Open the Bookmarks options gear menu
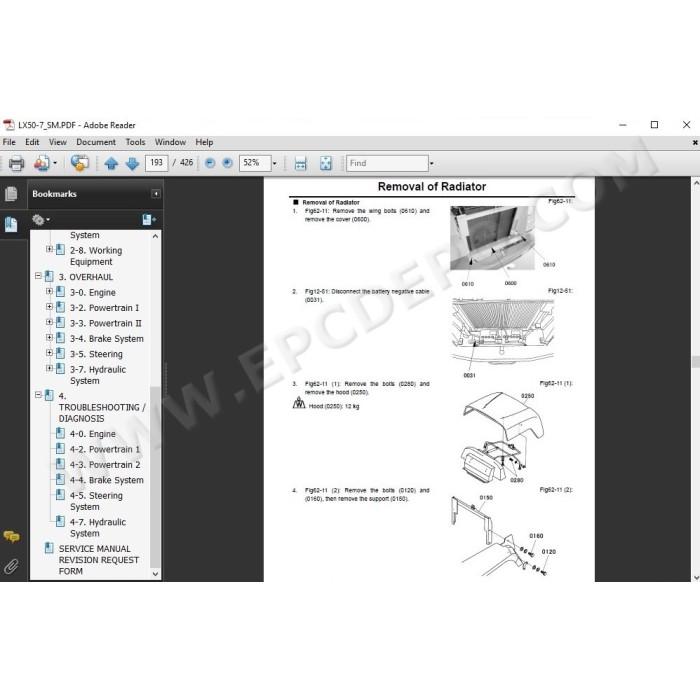The width and height of the screenshot is (700, 700). (x=41, y=219)
